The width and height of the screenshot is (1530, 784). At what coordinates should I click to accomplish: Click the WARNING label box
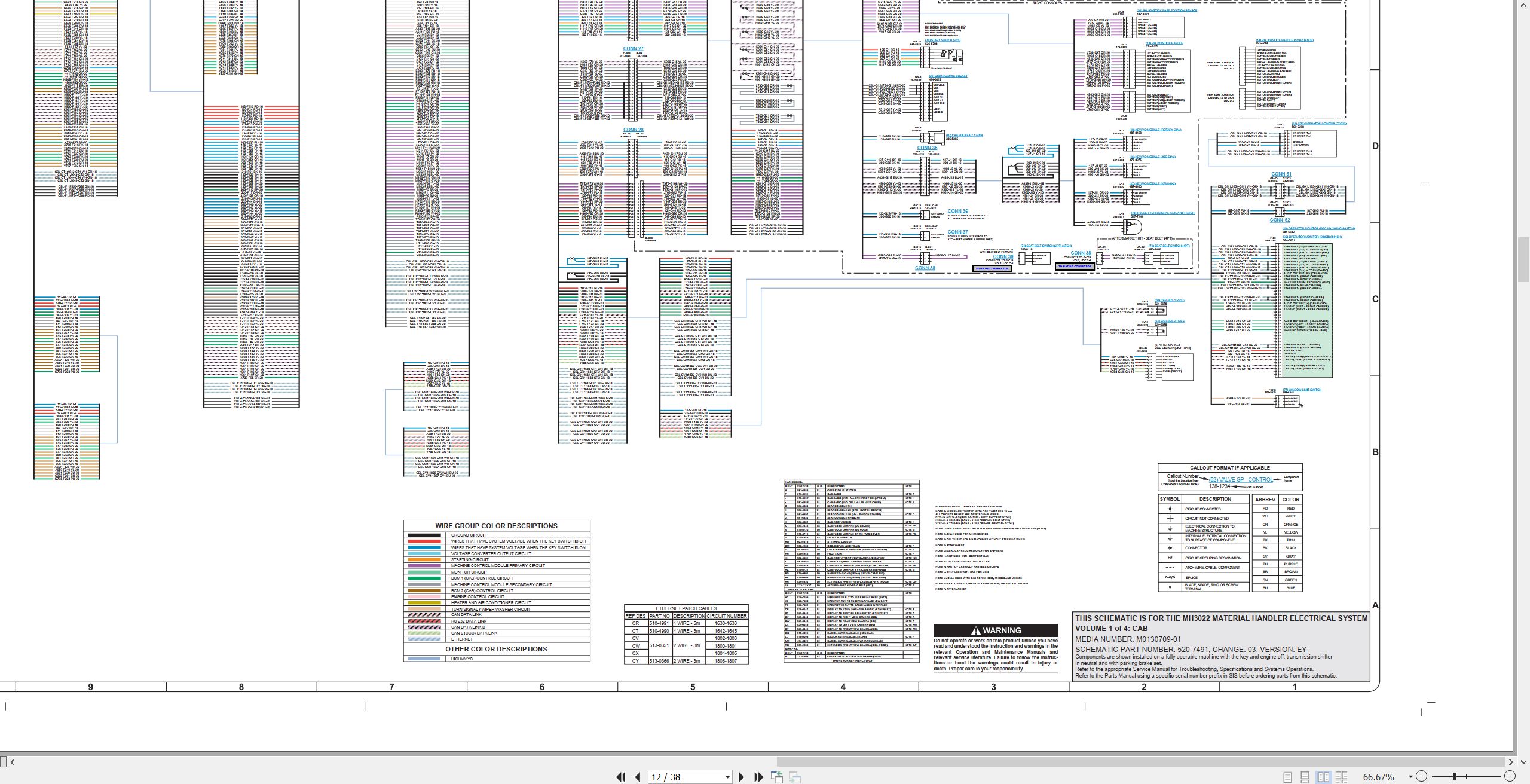coord(996,630)
